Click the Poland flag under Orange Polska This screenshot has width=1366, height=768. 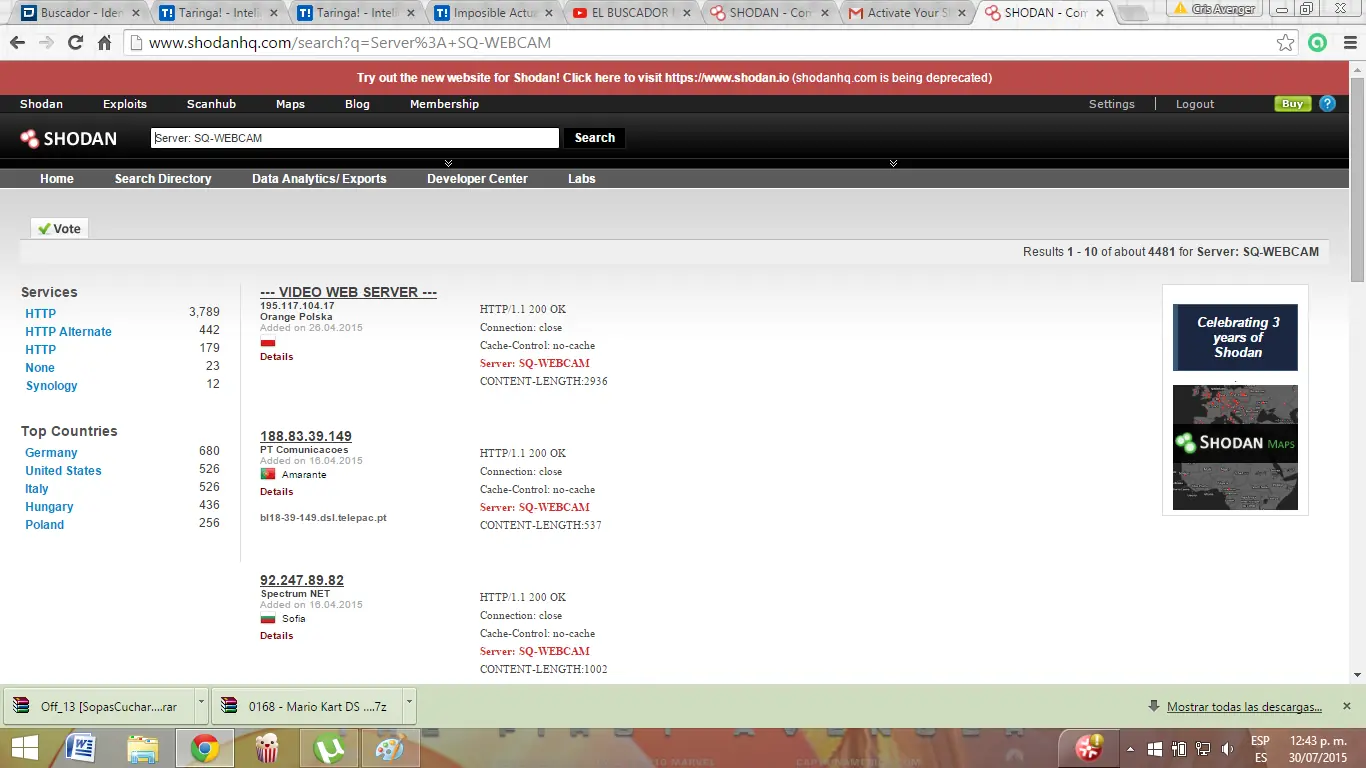[267, 342]
